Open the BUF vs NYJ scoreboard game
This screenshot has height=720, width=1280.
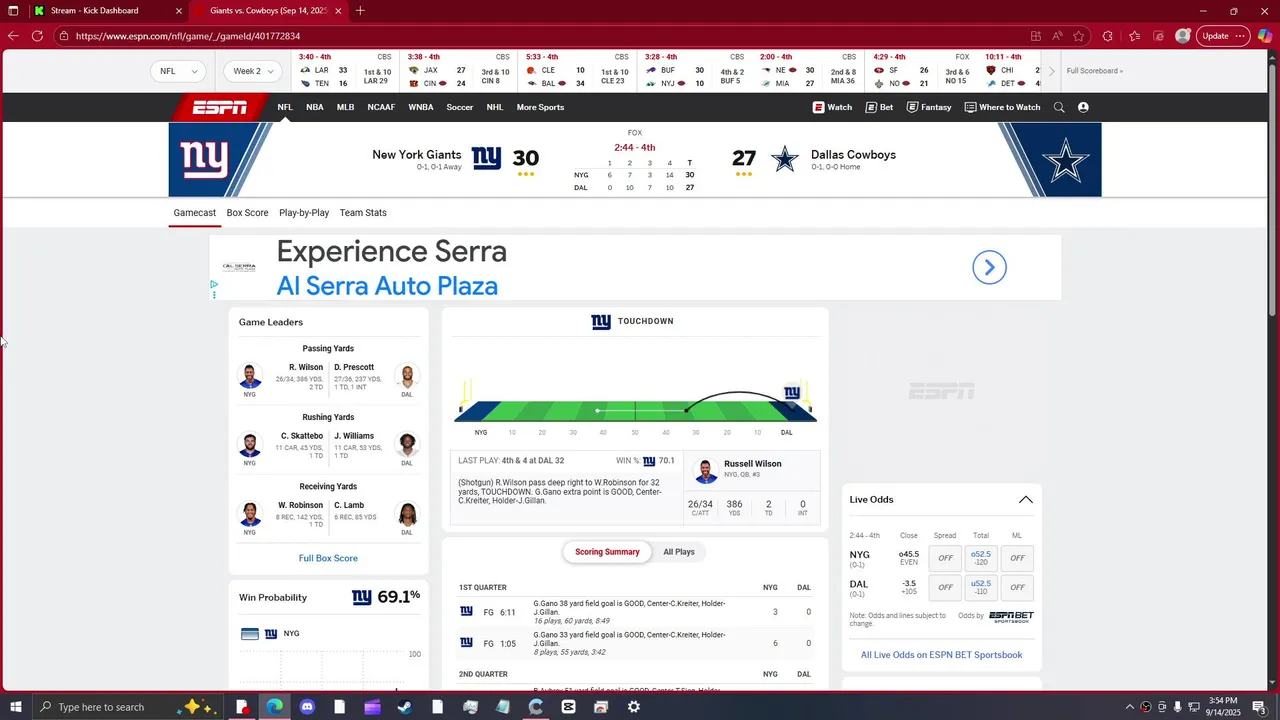(695, 71)
